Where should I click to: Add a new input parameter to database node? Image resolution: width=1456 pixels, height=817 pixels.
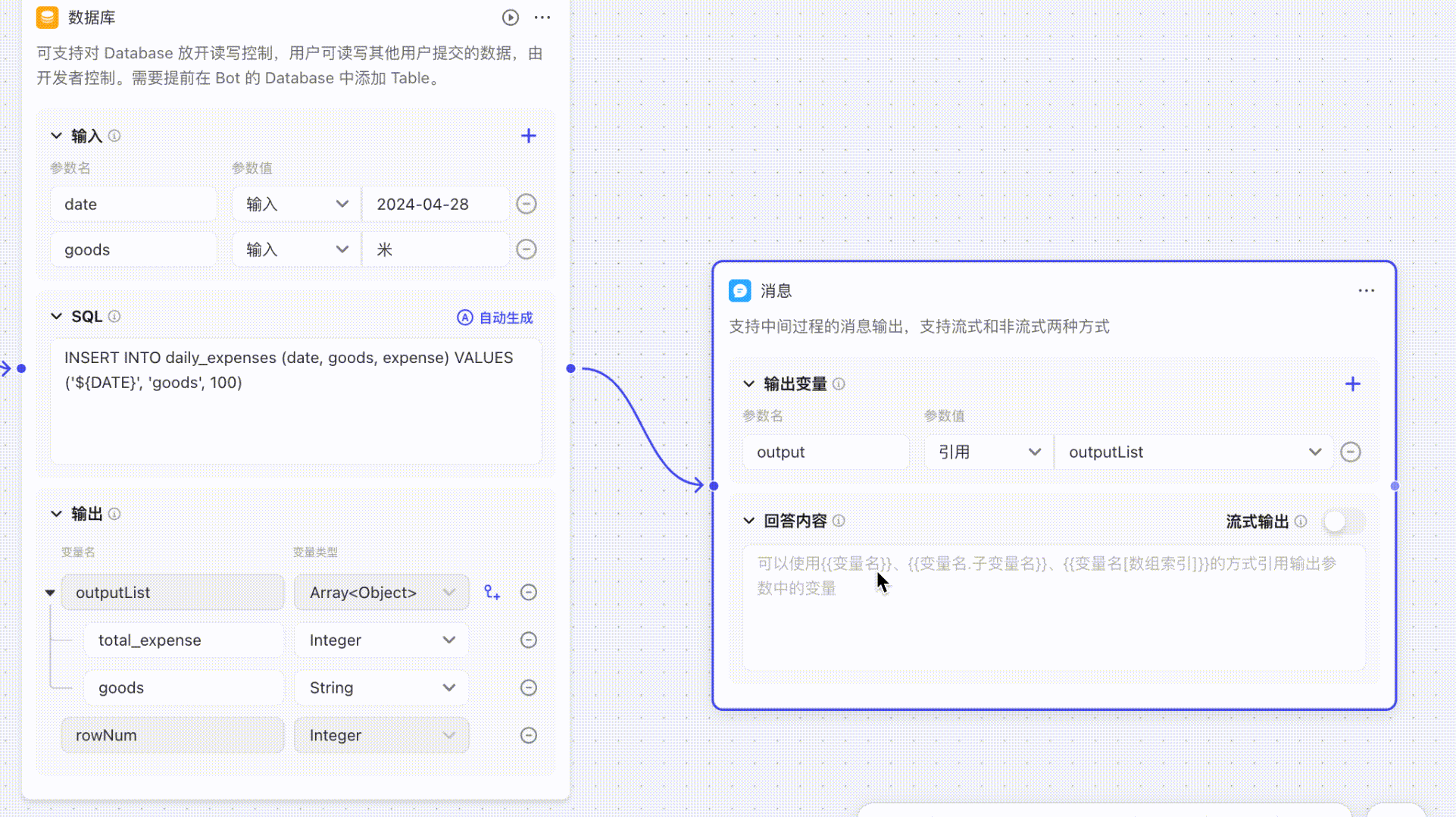(528, 136)
